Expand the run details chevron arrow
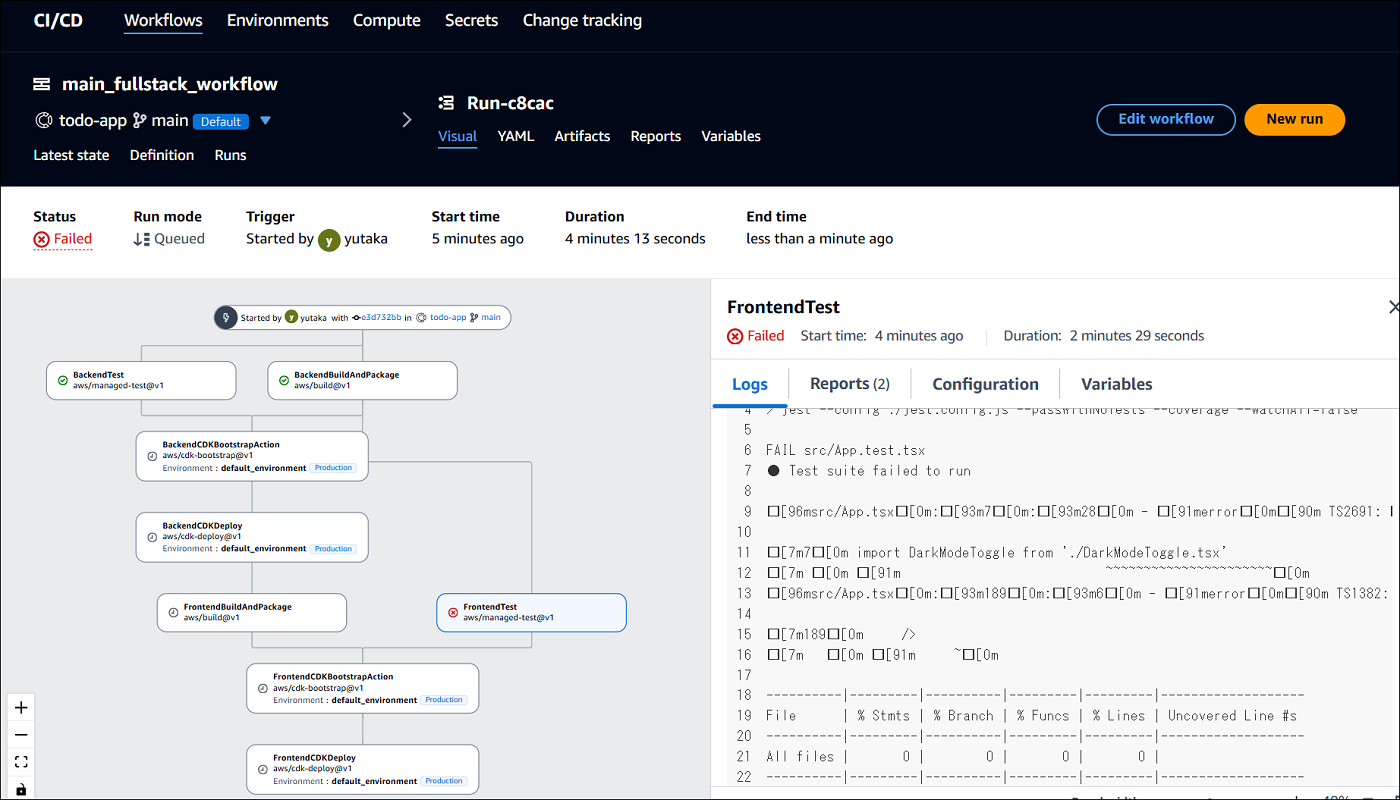The height and width of the screenshot is (800, 1400). point(406,118)
